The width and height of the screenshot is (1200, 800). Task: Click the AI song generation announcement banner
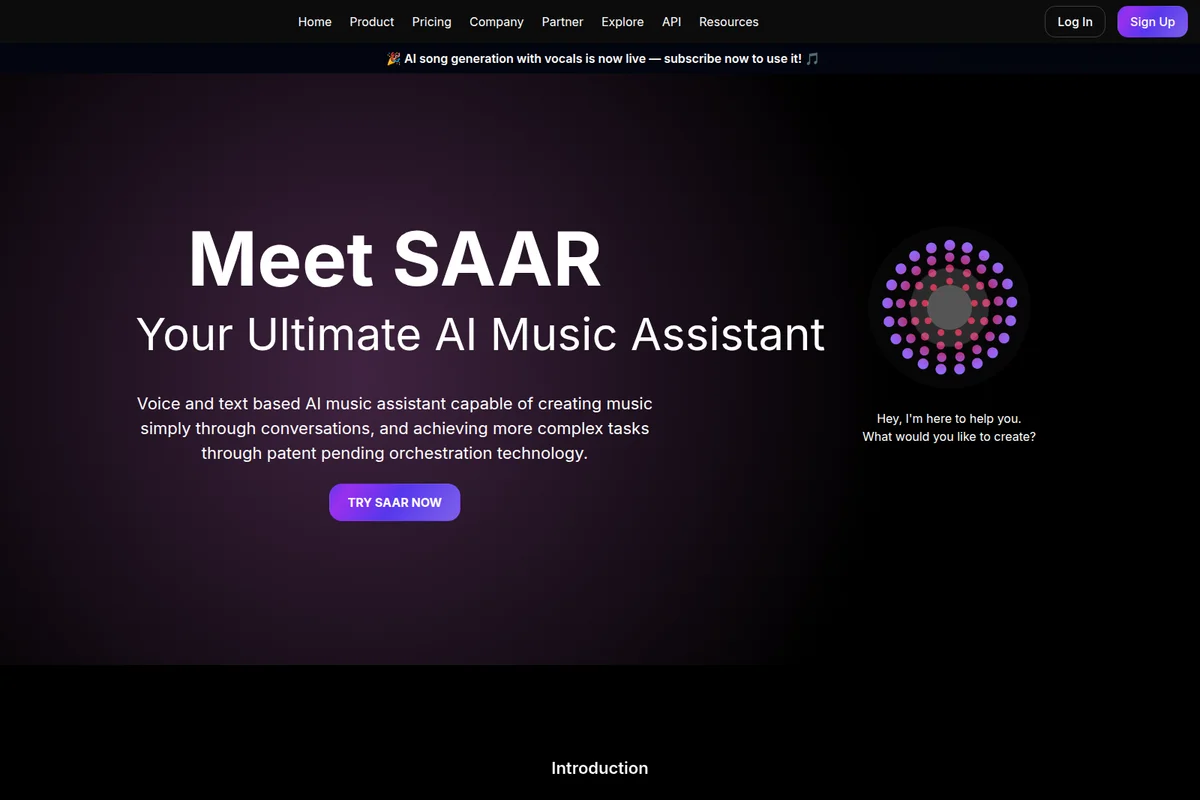pyautogui.click(x=600, y=58)
